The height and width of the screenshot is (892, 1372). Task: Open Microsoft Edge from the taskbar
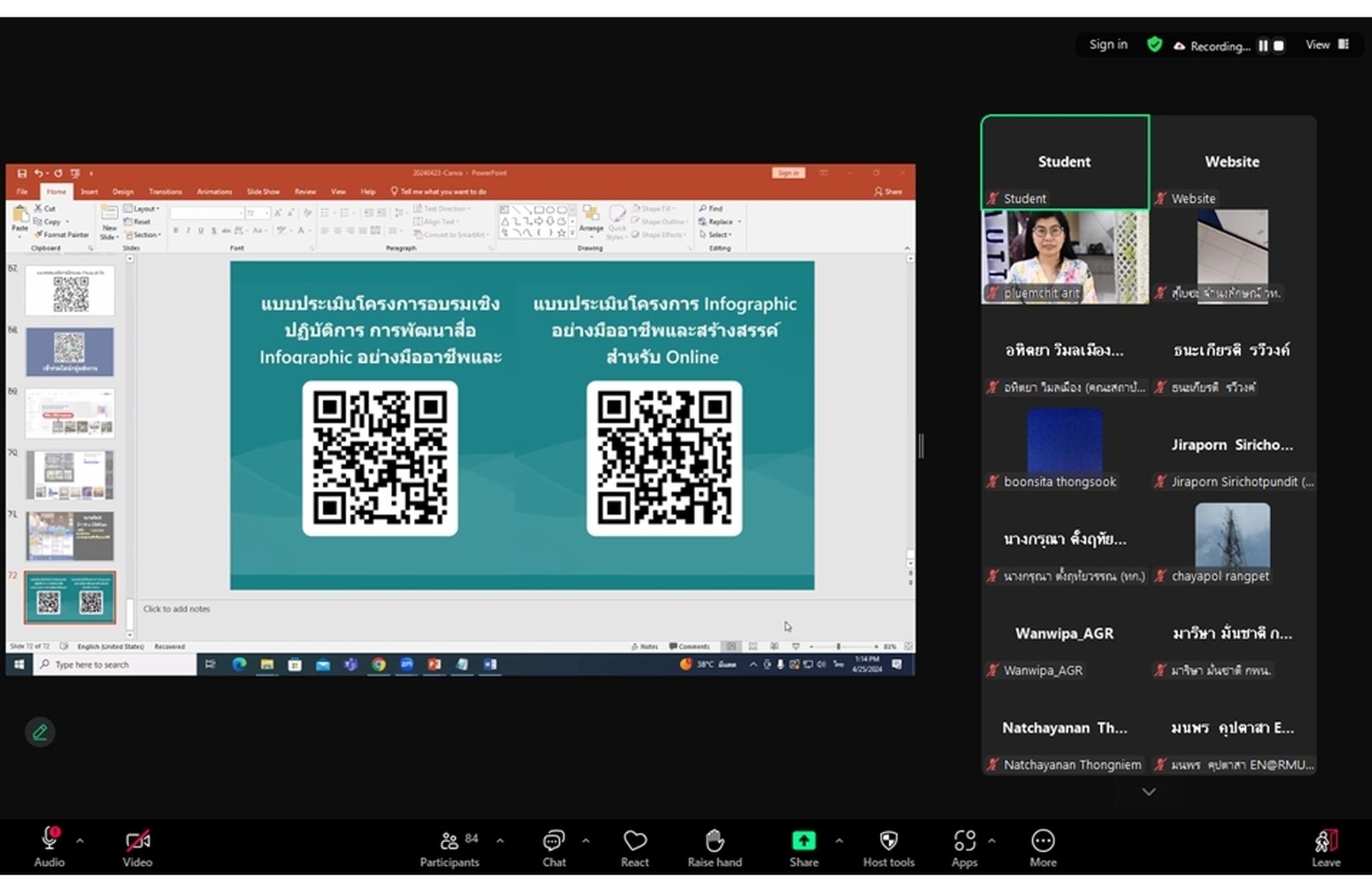(239, 664)
